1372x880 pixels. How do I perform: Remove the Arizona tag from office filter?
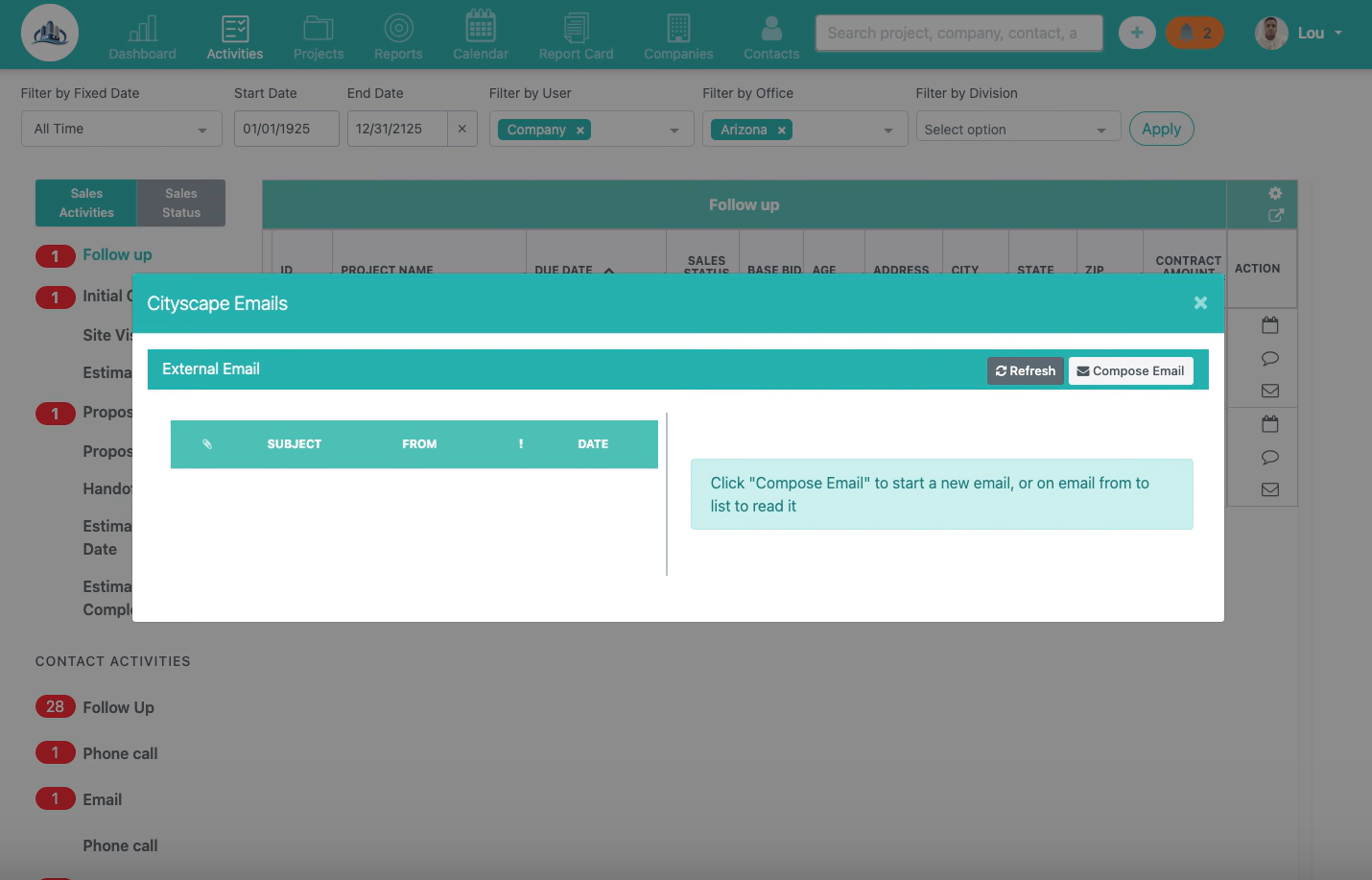[782, 131]
